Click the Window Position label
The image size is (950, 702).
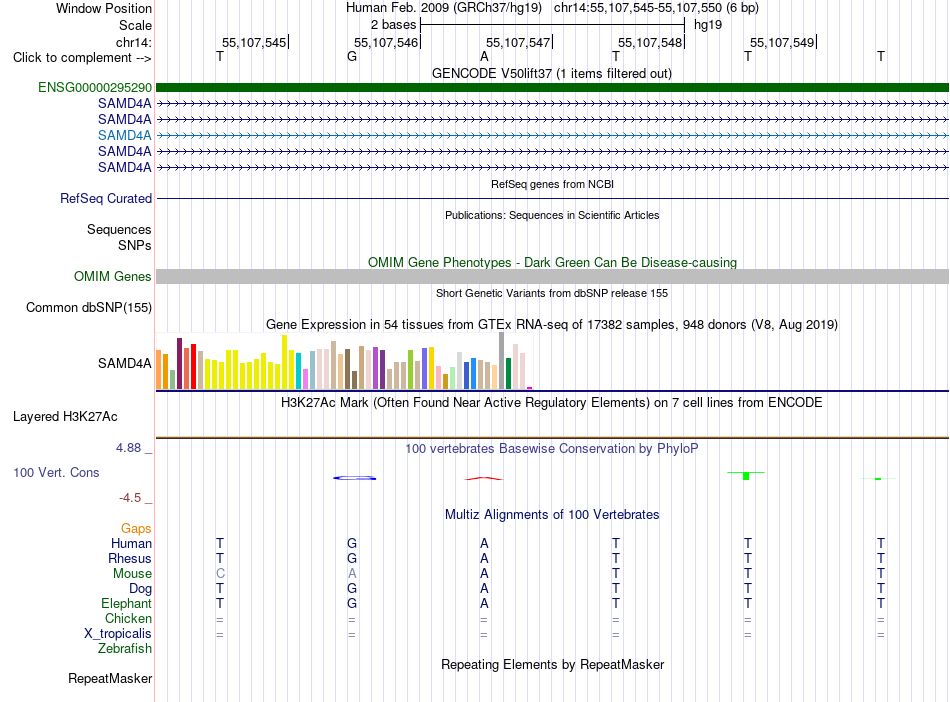[104, 8]
